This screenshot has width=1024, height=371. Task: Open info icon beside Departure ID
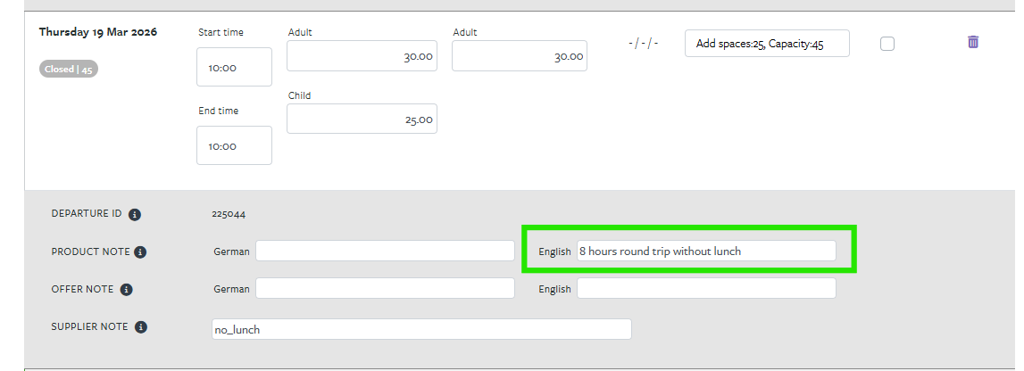[135, 214]
